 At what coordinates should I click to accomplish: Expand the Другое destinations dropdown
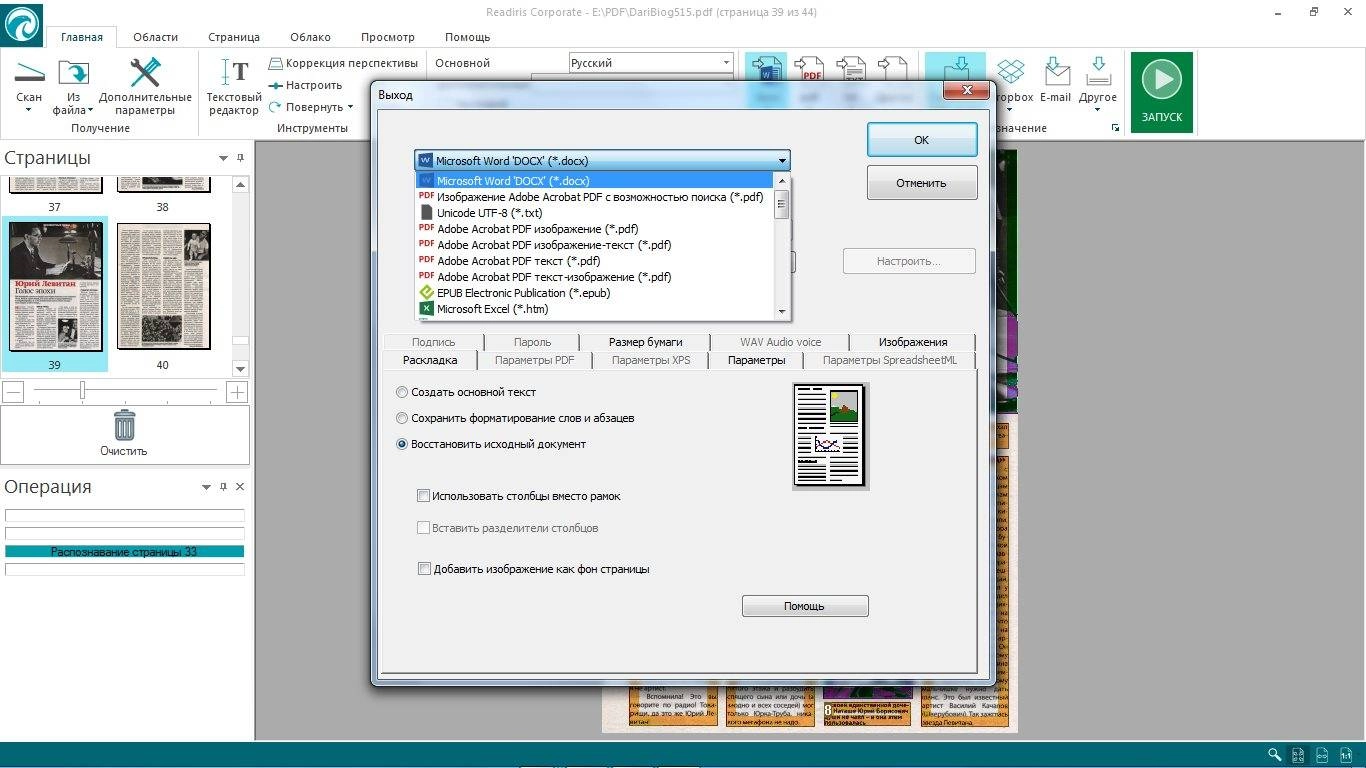pos(1097,110)
